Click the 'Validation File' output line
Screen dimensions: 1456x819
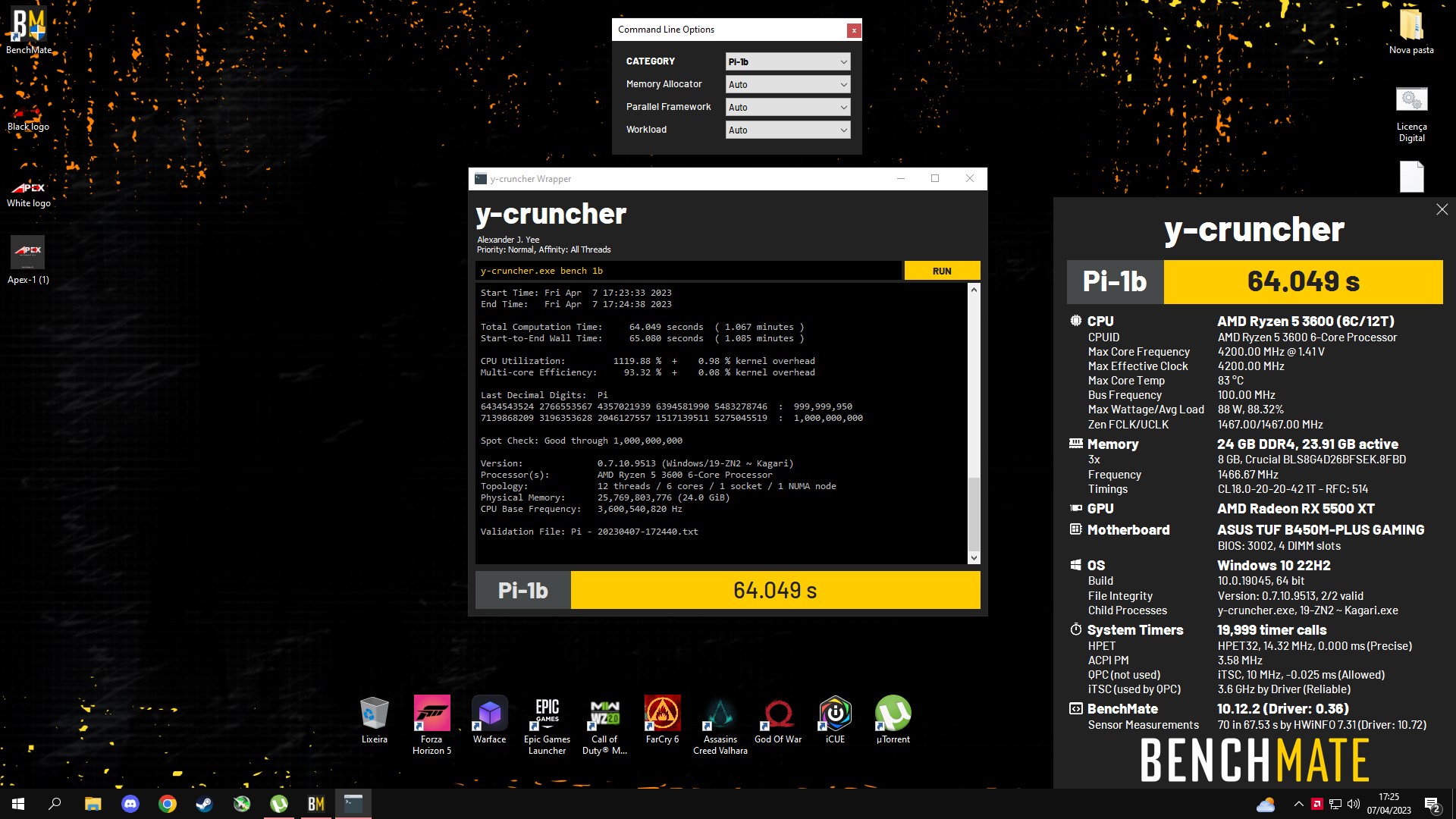[589, 532]
